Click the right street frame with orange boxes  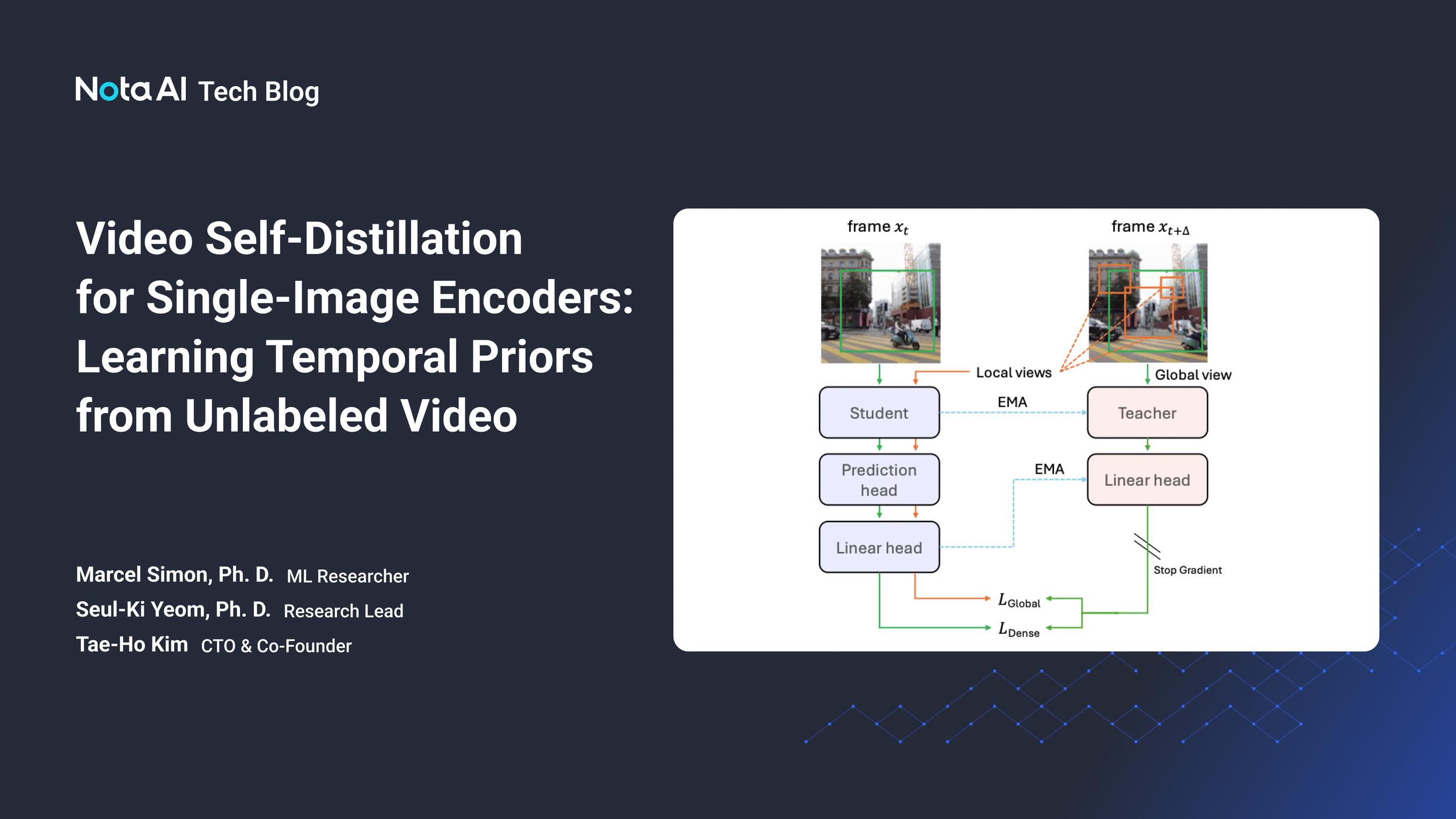point(1148,303)
